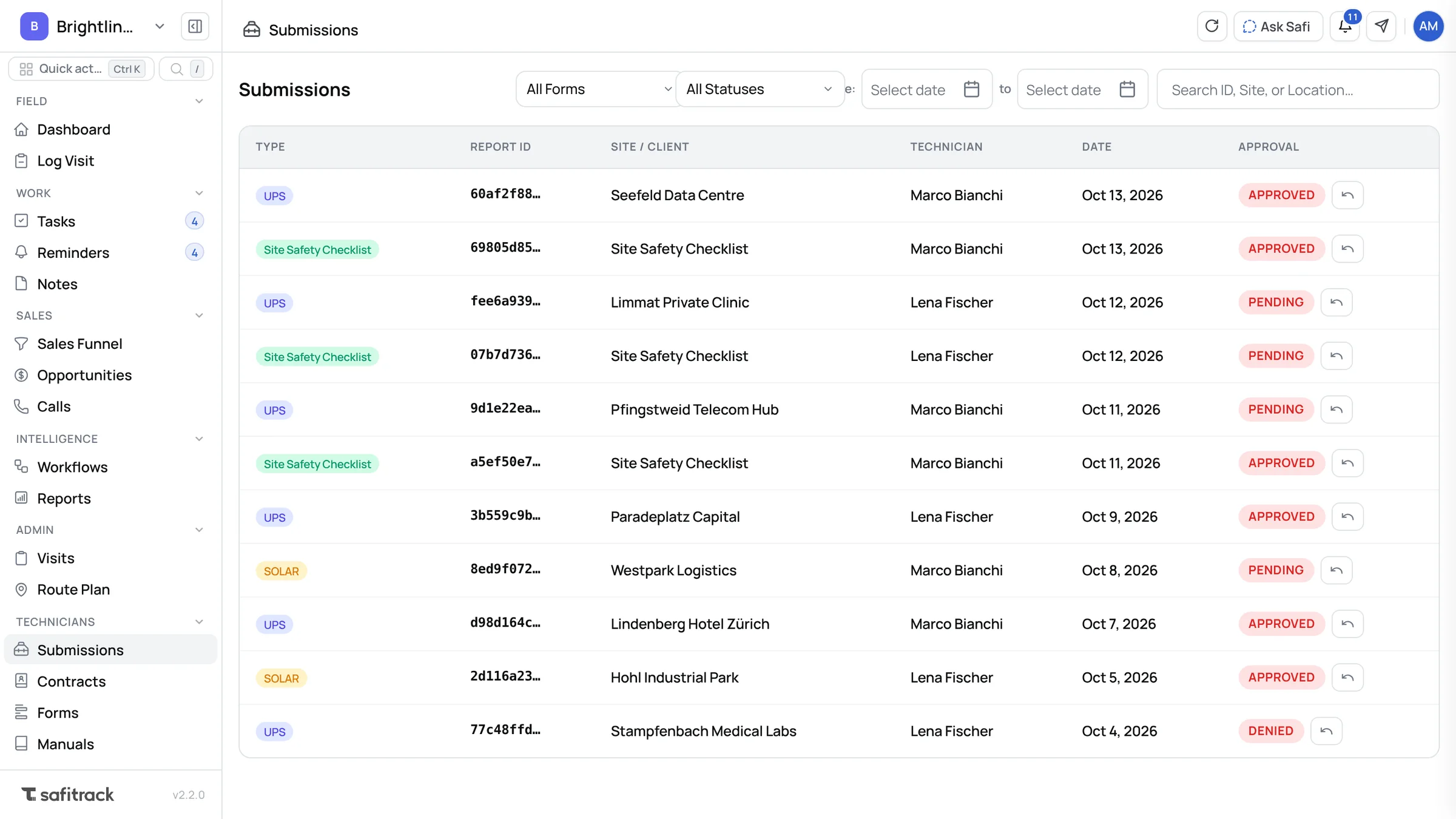This screenshot has height=819, width=1456.
Task: Click the refresh icon in header
Action: (x=1212, y=26)
